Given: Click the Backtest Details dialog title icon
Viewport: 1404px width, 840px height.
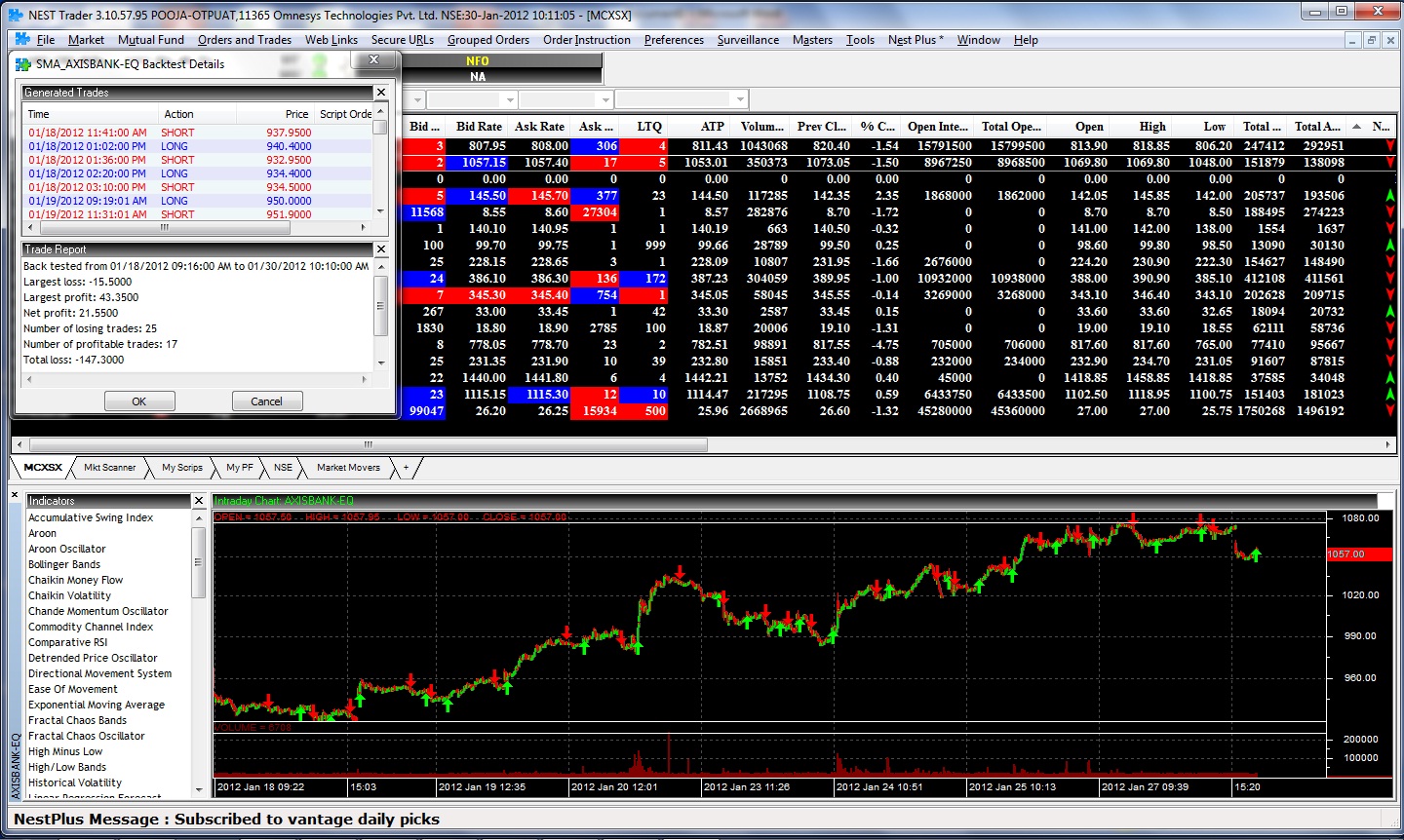Looking at the screenshot, I should (23, 64).
